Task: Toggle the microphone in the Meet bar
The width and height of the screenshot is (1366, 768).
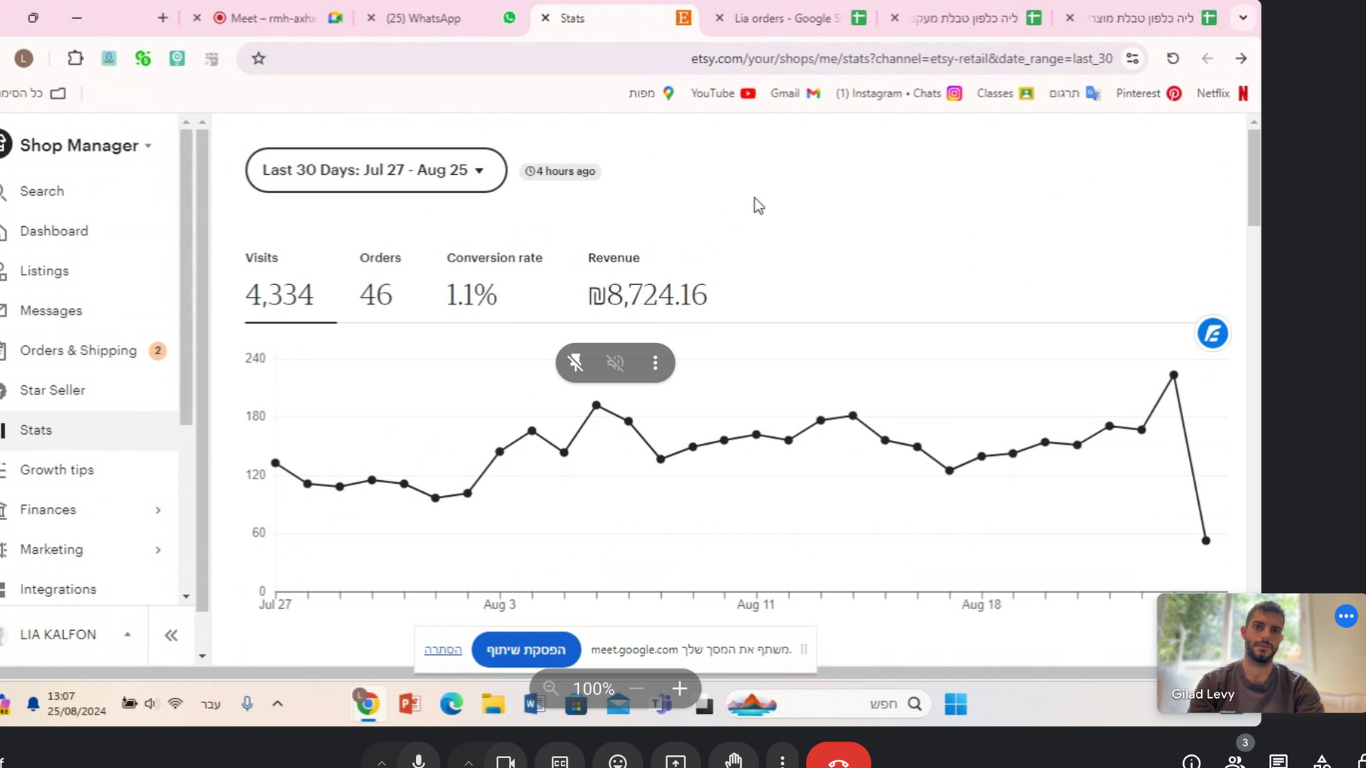Action: [419, 761]
